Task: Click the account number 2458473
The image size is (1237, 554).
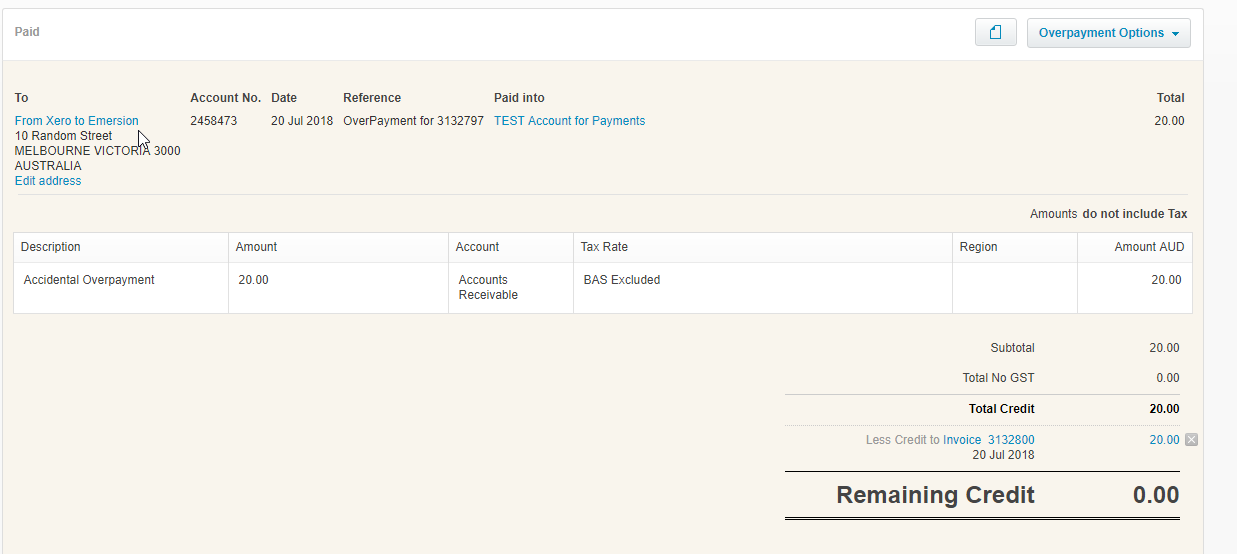Action: 213,121
